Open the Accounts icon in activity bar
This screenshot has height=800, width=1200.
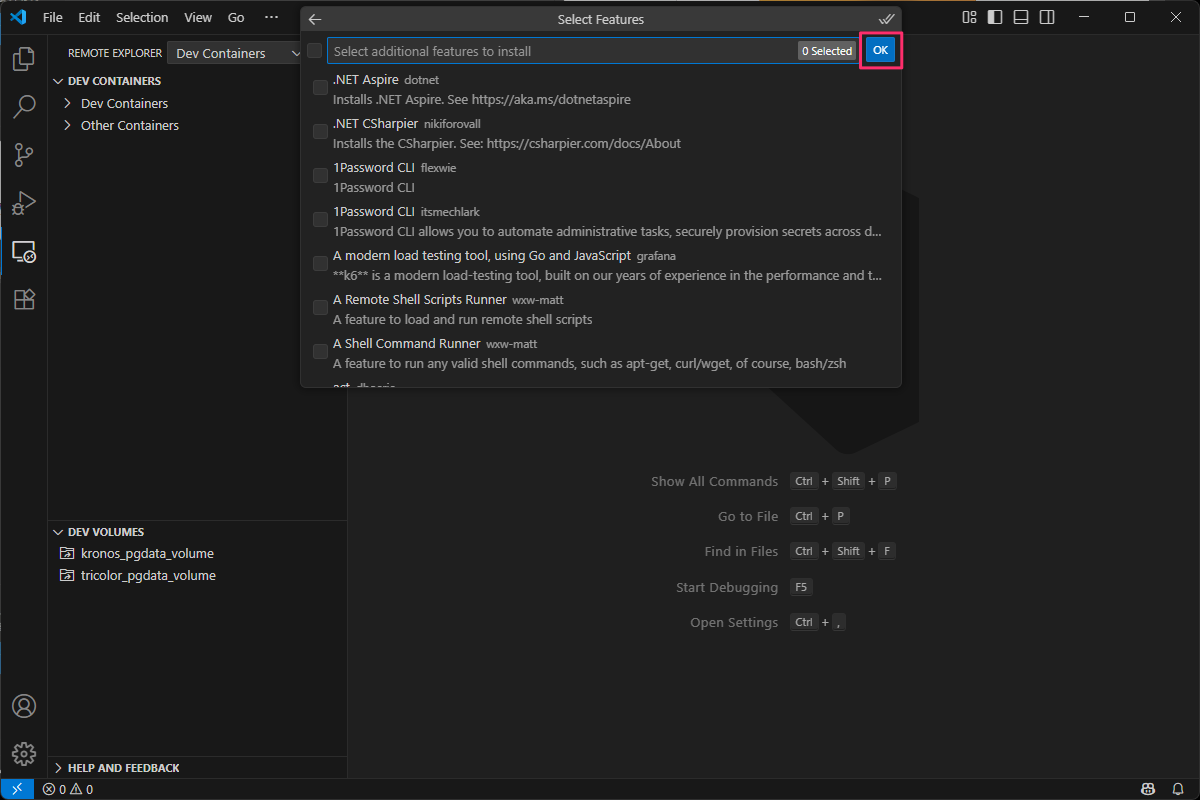24,706
